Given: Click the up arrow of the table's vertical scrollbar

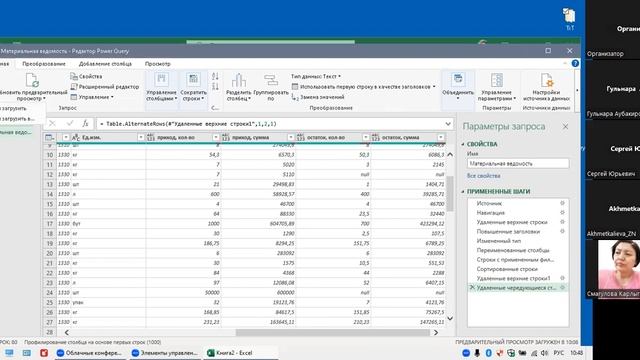Looking at the screenshot, I should 450,154.
